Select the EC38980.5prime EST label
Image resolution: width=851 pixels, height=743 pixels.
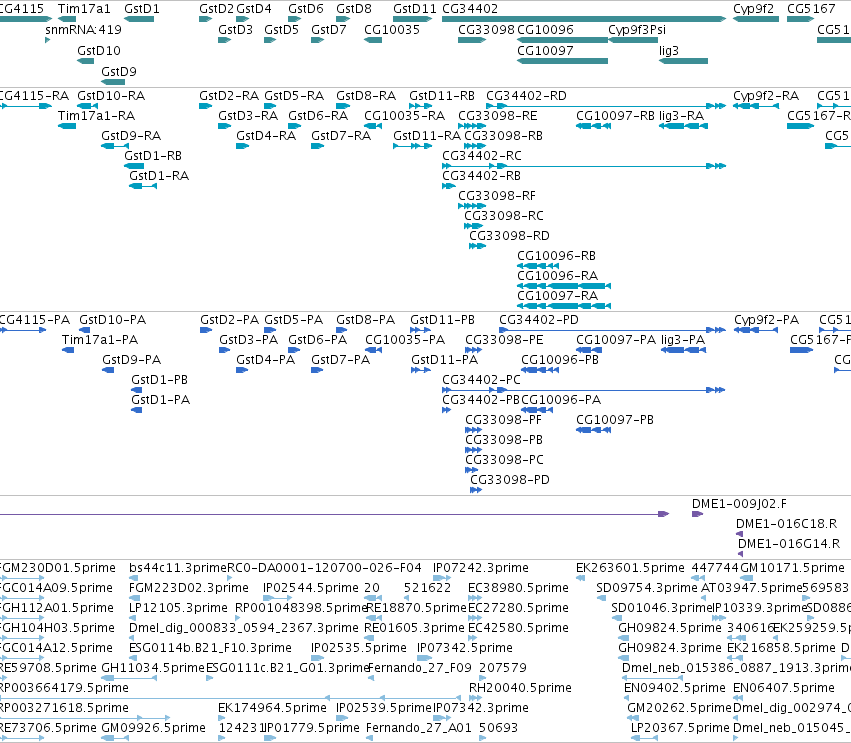pos(518,588)
